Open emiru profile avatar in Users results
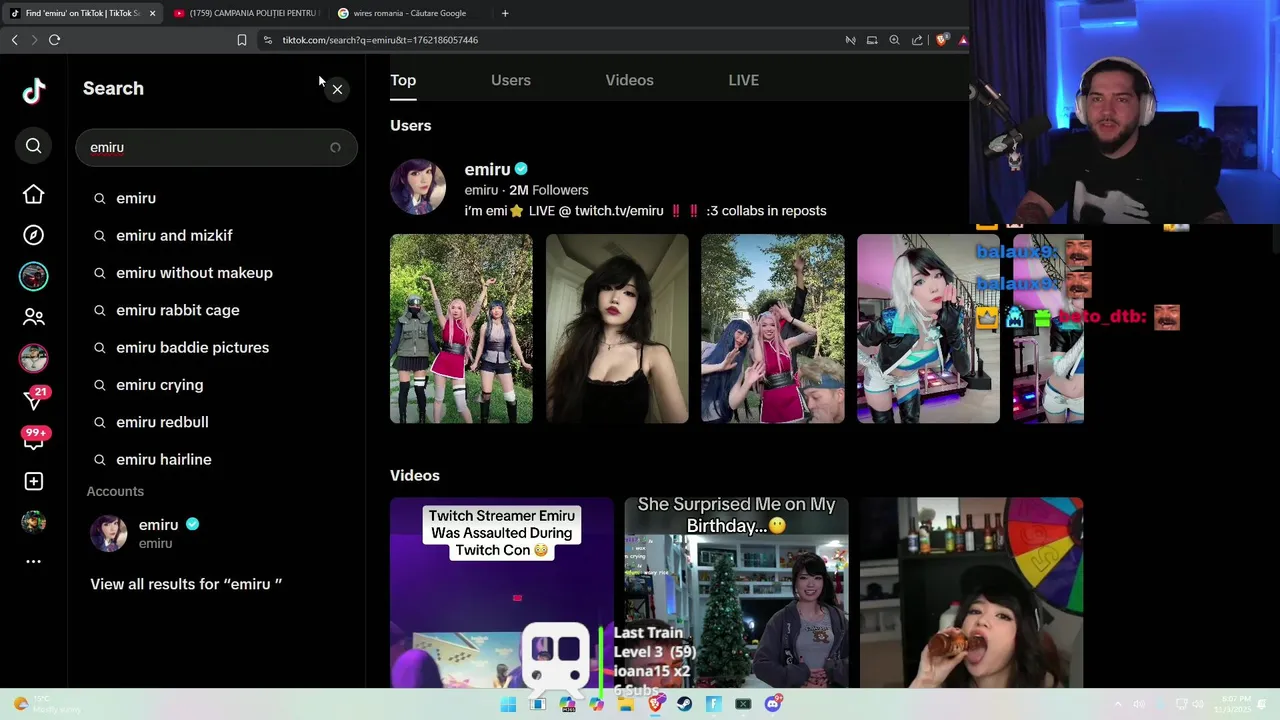1280x720 pixels. tap(418, 187)
